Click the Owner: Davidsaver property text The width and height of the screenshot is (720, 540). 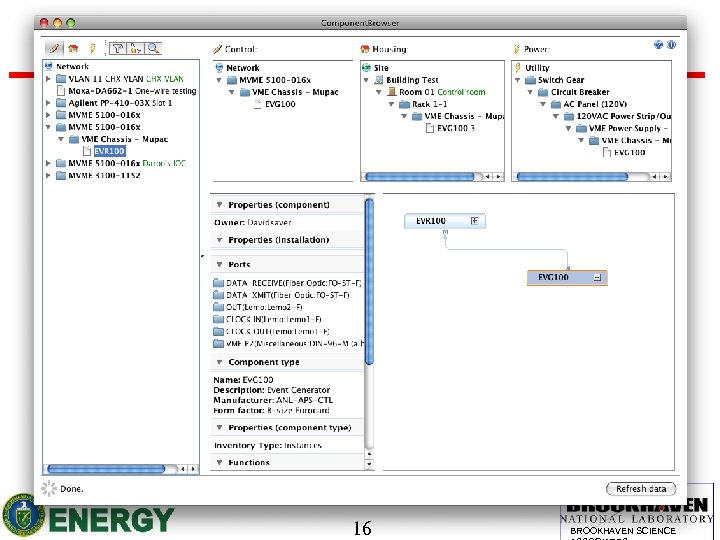253,222
